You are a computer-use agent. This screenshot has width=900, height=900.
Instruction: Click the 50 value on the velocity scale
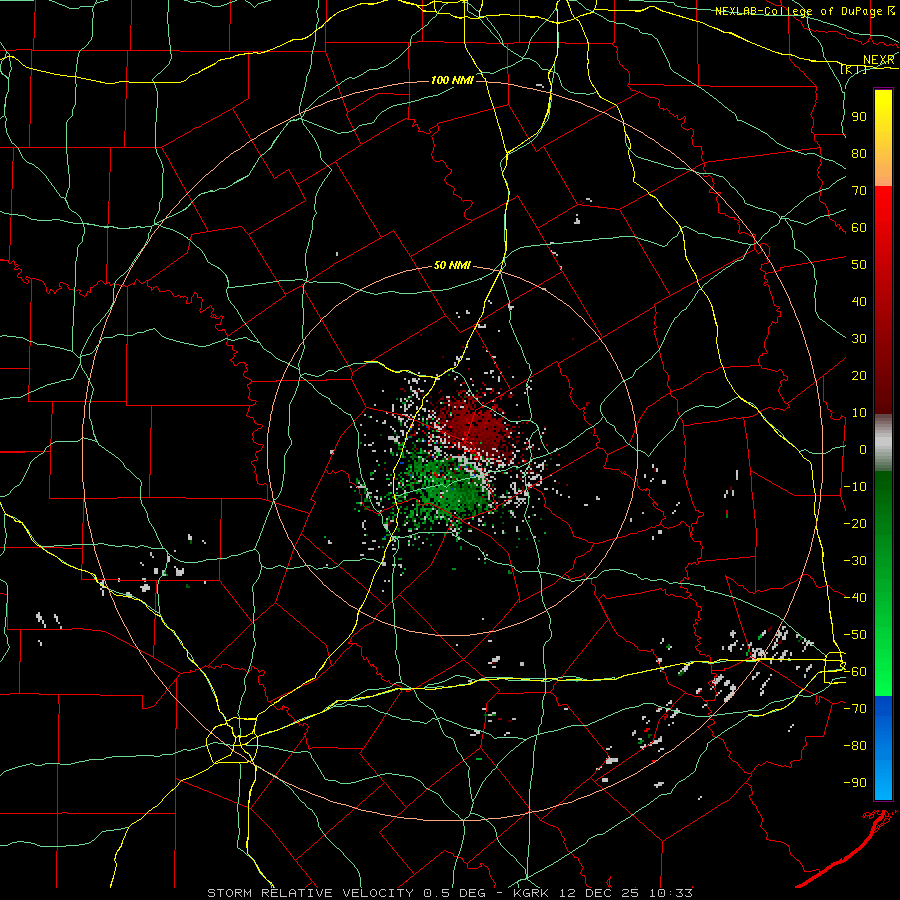tap(859, 265)
